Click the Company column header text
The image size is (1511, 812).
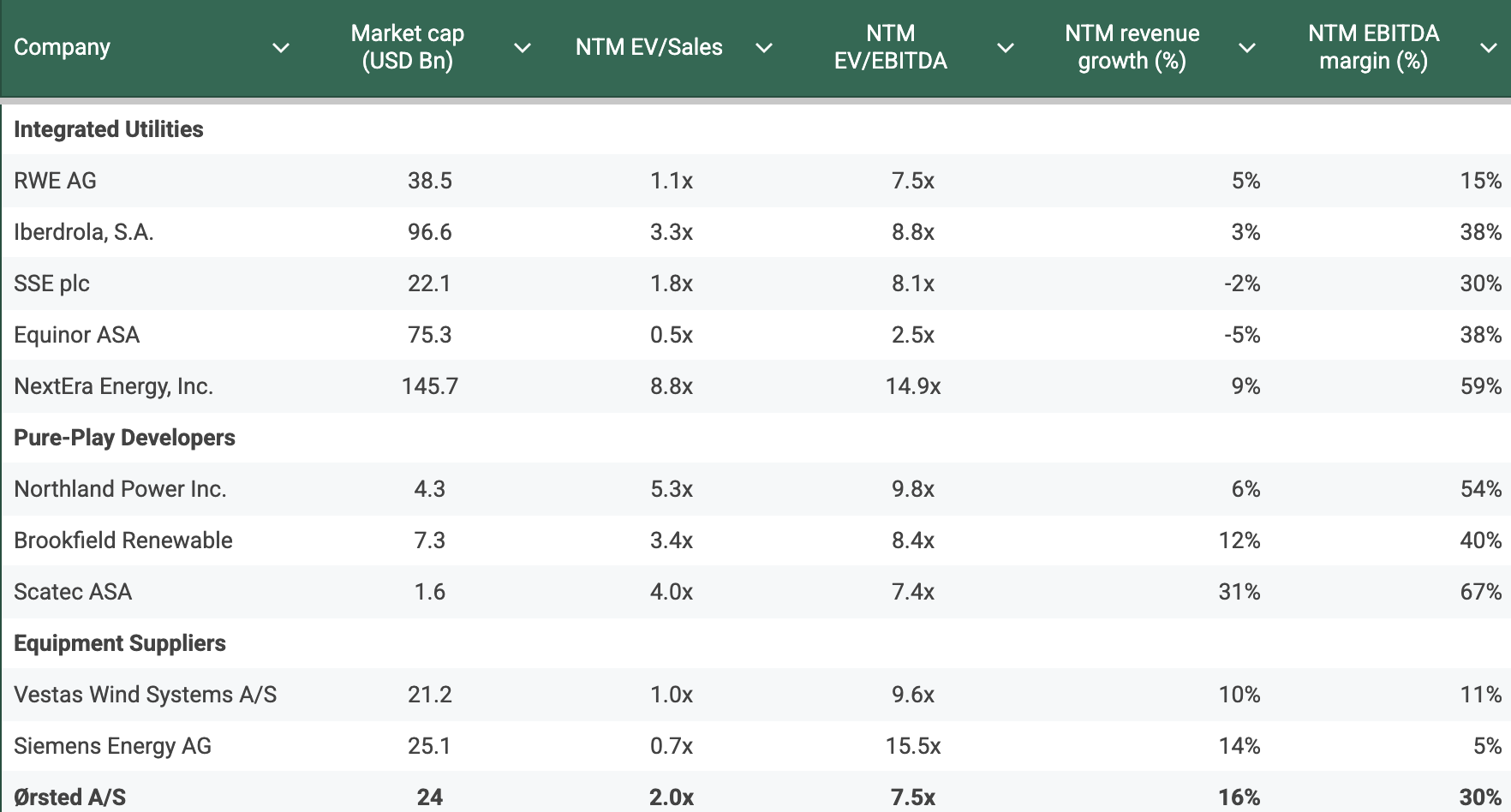[x=62, y=47]
